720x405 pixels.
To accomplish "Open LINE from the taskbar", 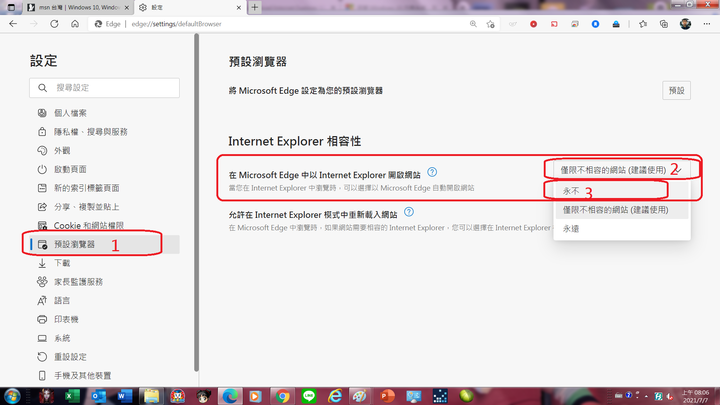I will 309,396.
